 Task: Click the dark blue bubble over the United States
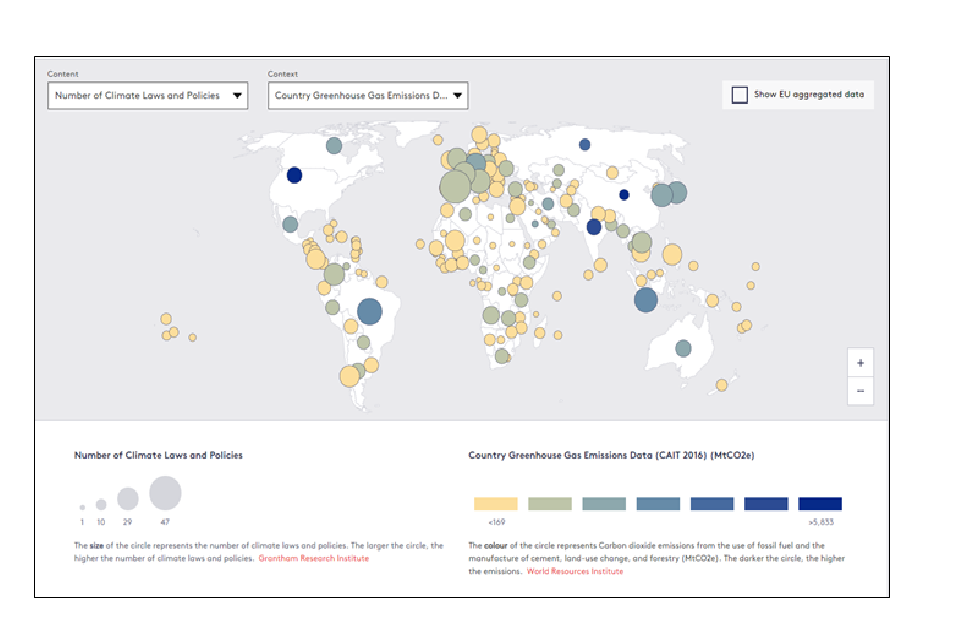click(x=294, y=175)
